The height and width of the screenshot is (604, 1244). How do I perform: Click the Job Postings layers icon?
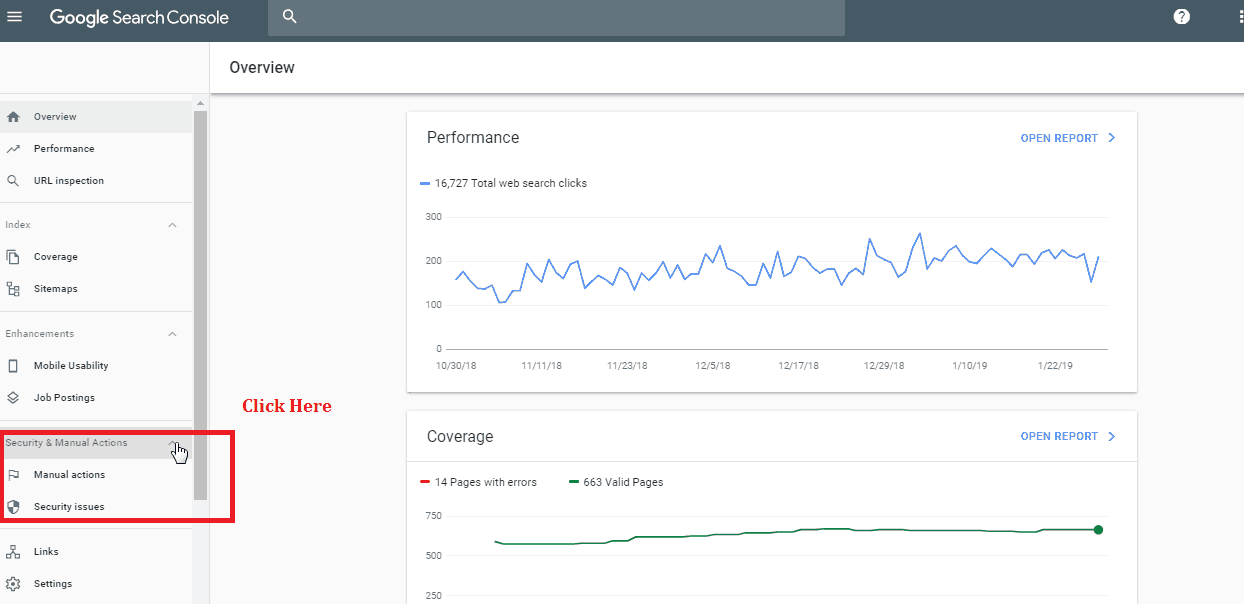click(x=13, y=398)
